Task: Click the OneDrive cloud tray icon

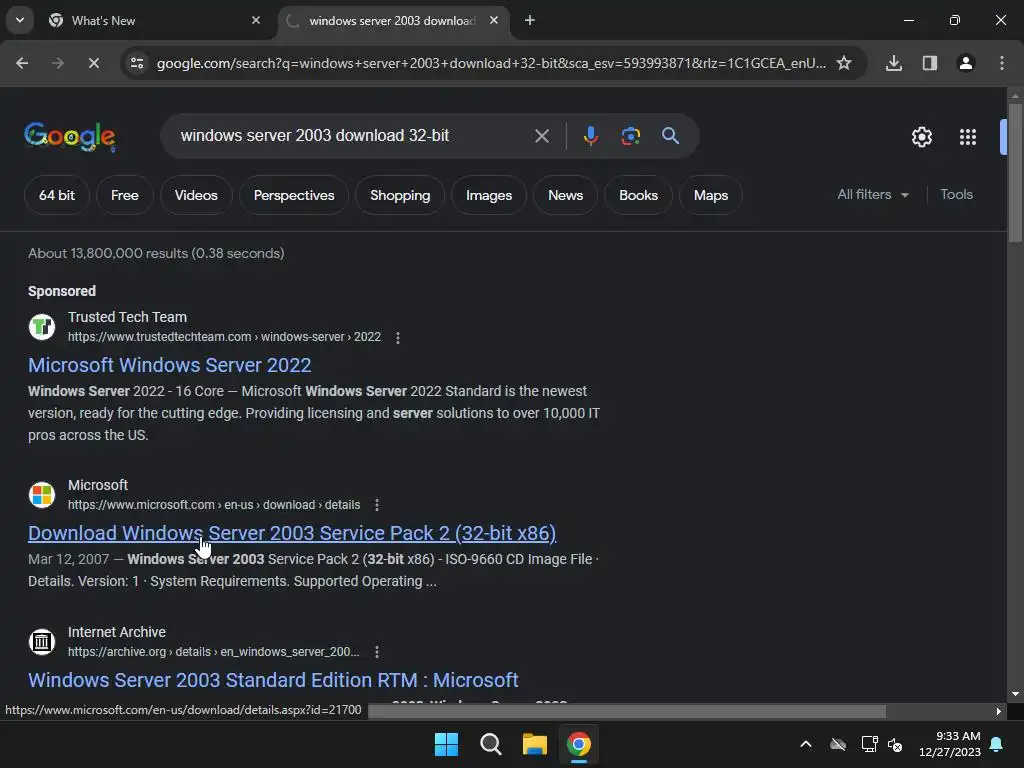Action: (x=838, y=744)
